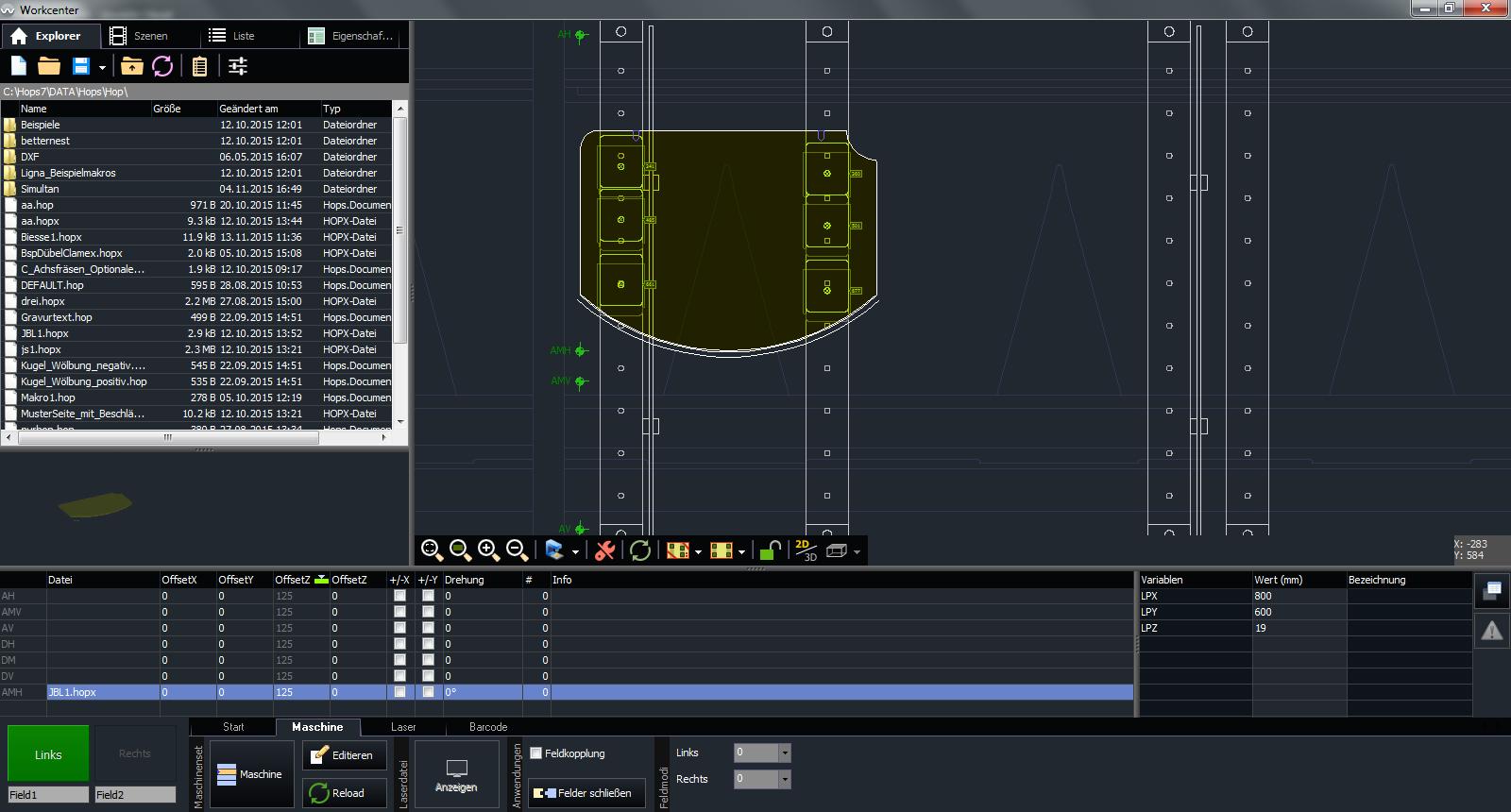1511x812 pixels.
Task: Tick the +/-X checkbox in the AH row
Action: coord(399,596)
